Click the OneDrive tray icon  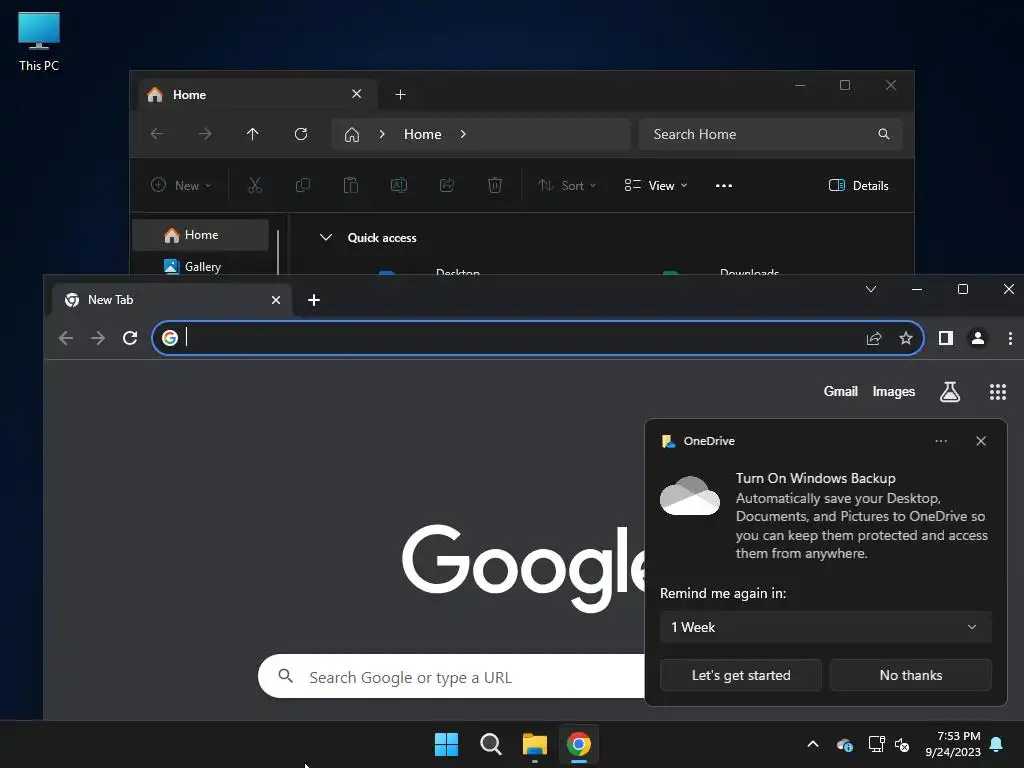(x=844, y=744)
